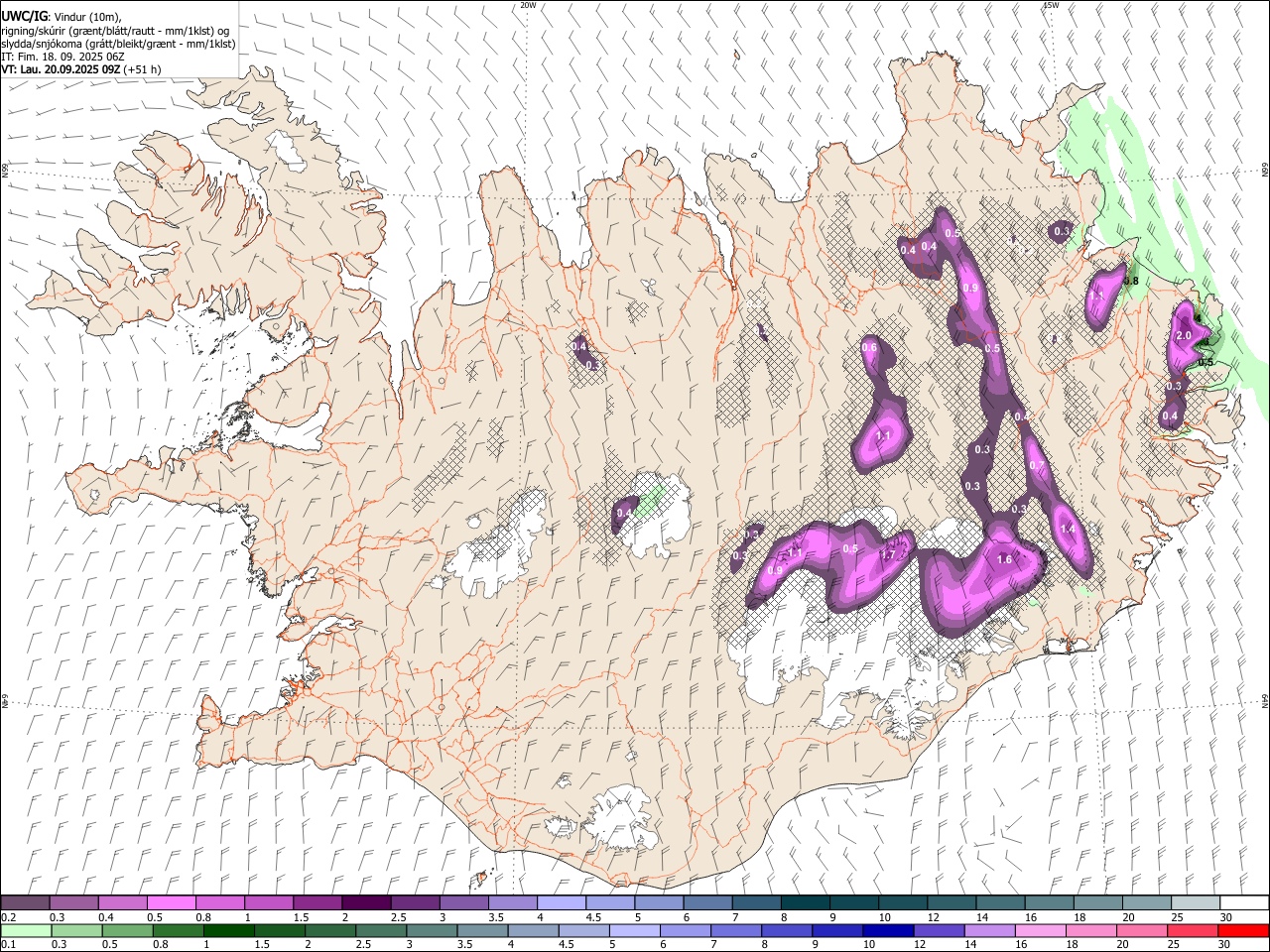1270x952 pixels.
Task: Click dark teal upper swatch labeled 8
Action: 805,902
